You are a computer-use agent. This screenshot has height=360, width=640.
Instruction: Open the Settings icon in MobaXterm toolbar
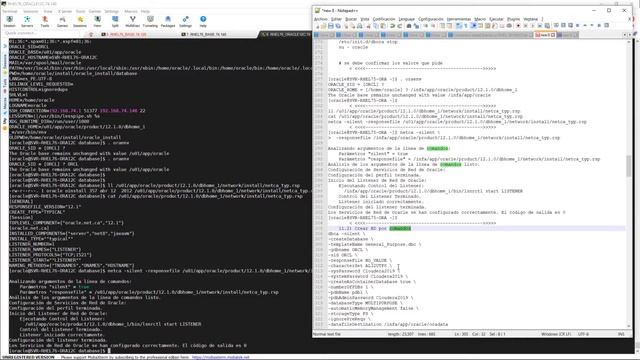click(x=185, y=22)
